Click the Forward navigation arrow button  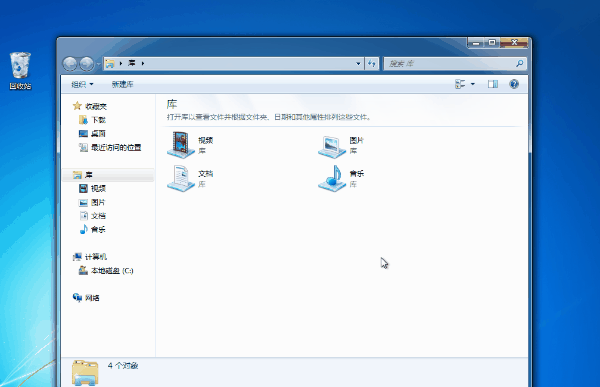pos(86,64)
